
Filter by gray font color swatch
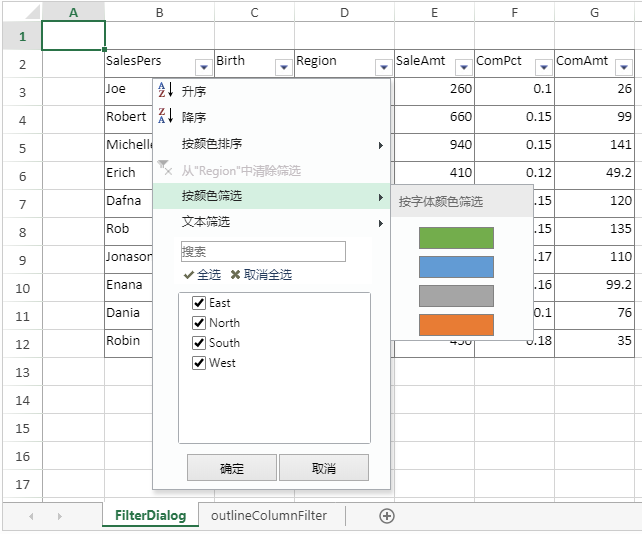pyautogui.click(x=456, y=296)
